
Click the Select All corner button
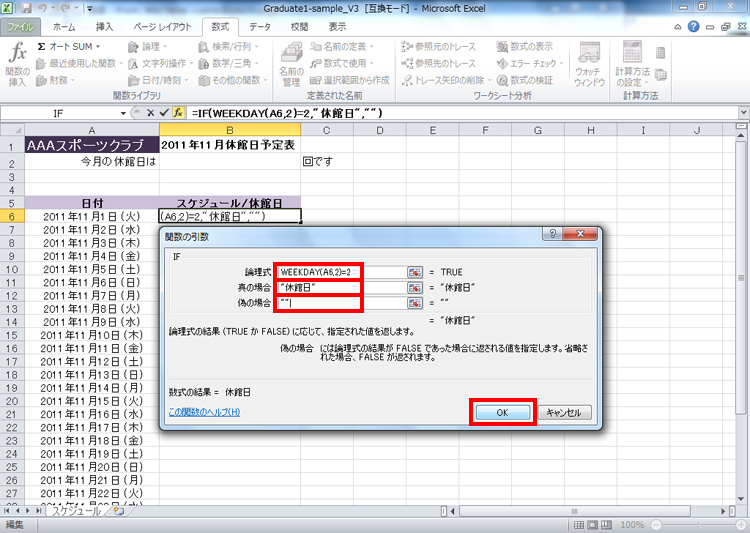12,130
